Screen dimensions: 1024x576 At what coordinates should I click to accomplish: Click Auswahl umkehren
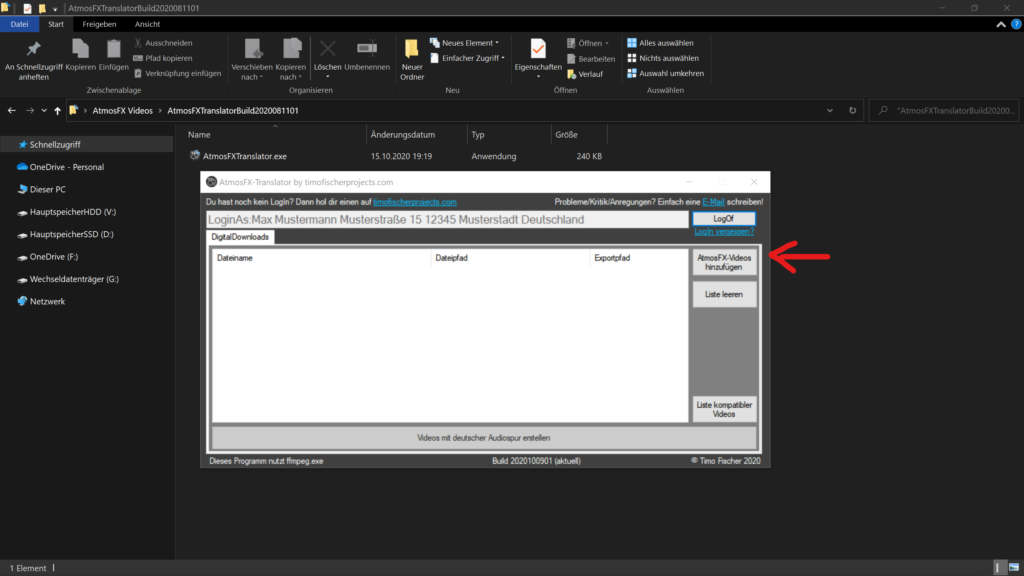665,73
